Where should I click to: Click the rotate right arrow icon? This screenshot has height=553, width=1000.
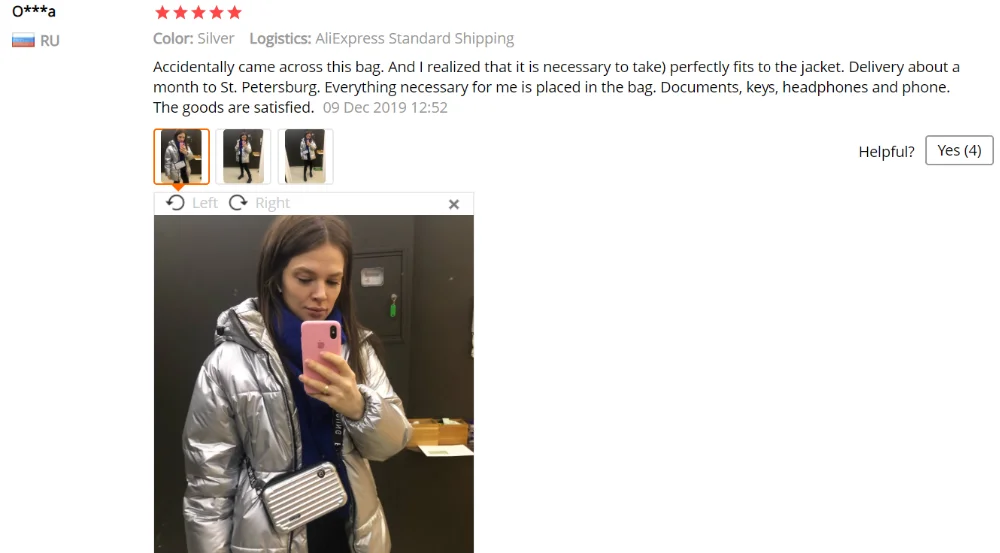238,203
